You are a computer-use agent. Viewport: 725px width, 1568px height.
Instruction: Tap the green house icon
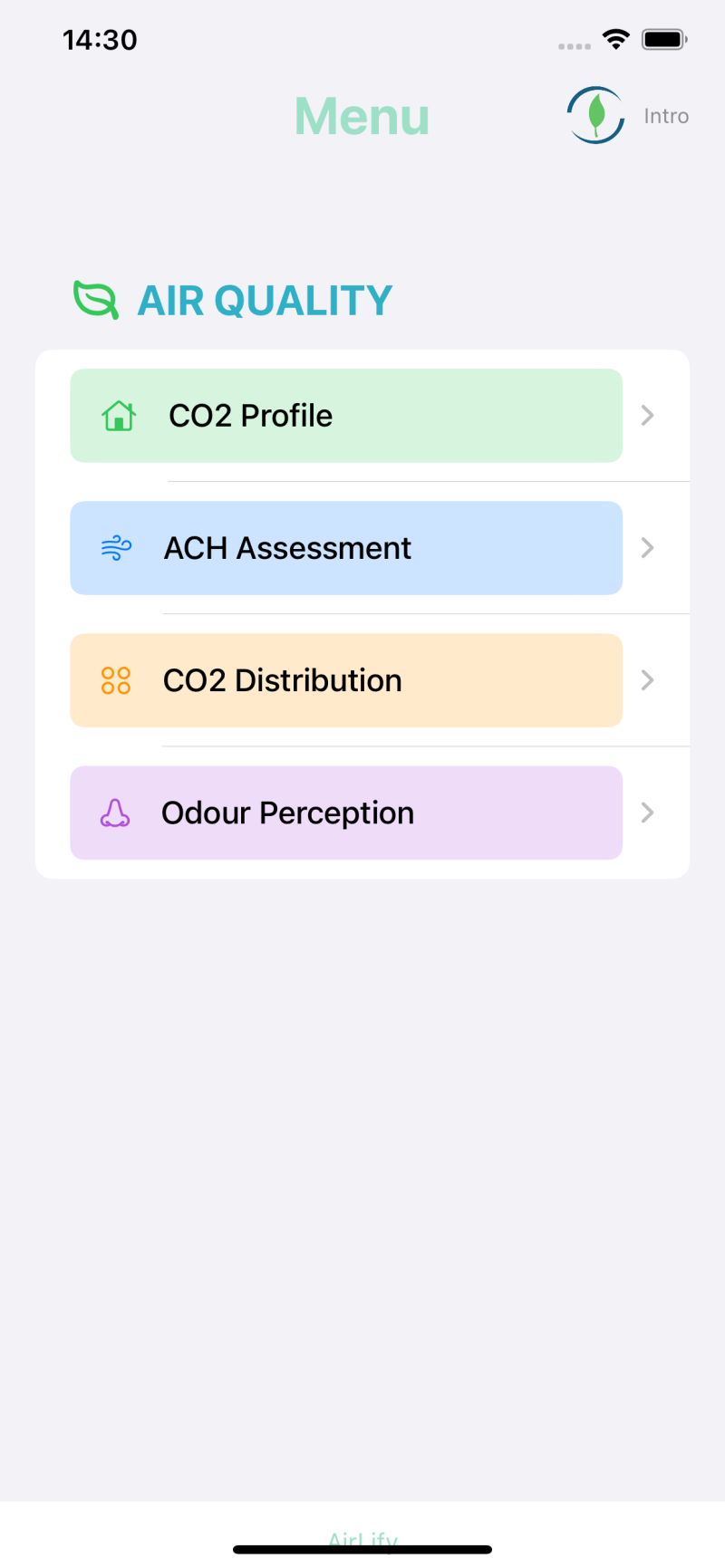point(119,416)
